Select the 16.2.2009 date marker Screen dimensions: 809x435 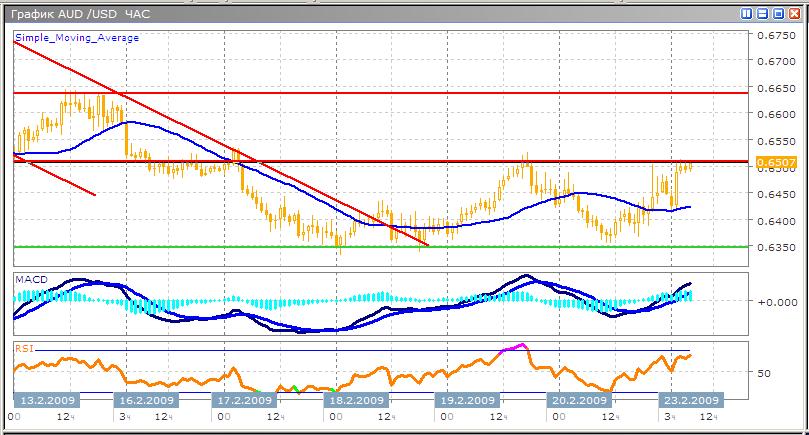coord(148,400)
